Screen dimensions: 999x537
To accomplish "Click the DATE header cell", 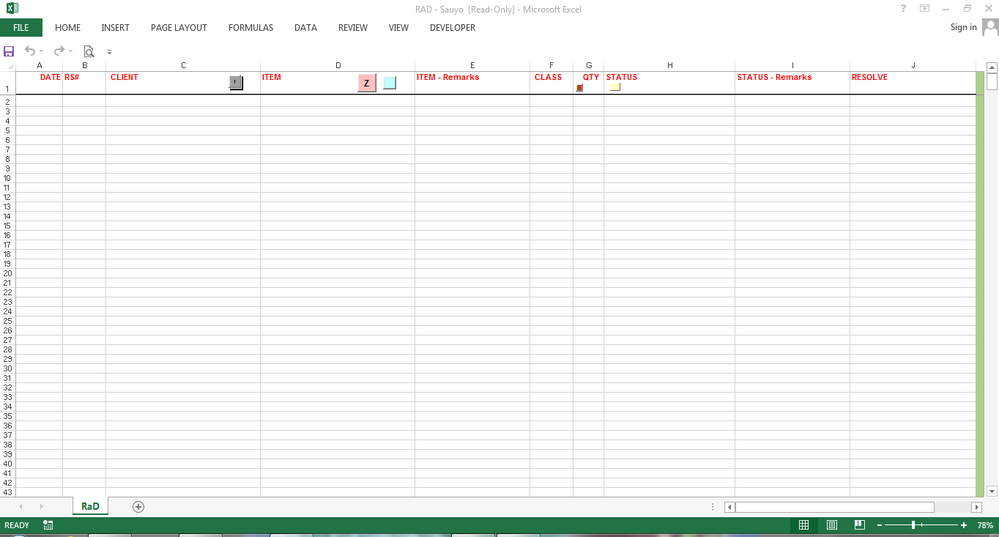I will 39,83.
